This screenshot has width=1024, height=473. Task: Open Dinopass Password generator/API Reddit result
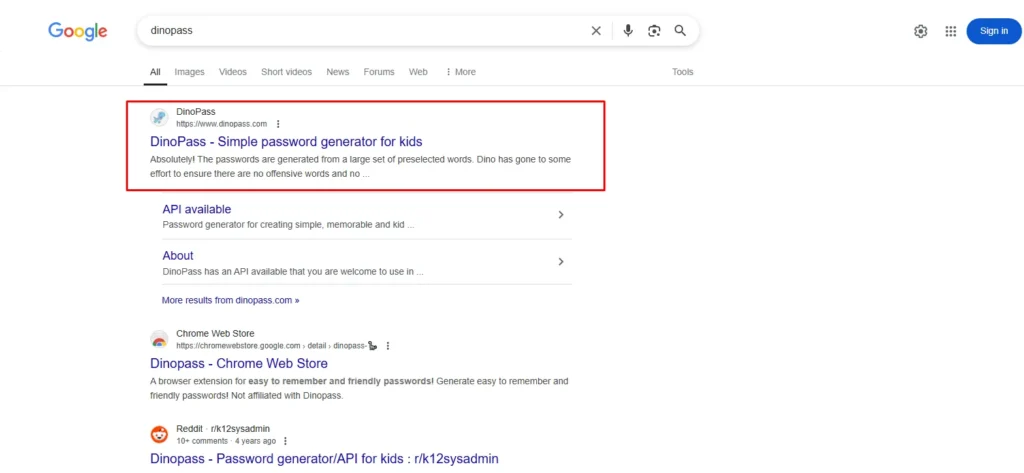[325, 459]
